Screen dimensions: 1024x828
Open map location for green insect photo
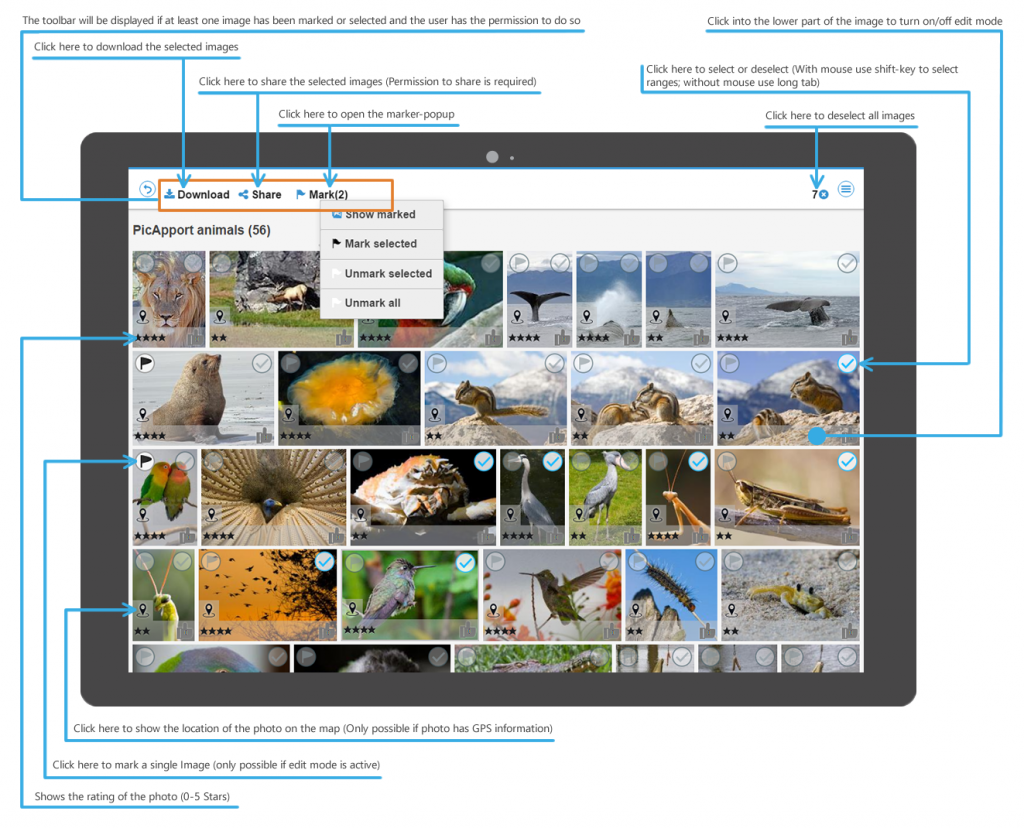143,609
